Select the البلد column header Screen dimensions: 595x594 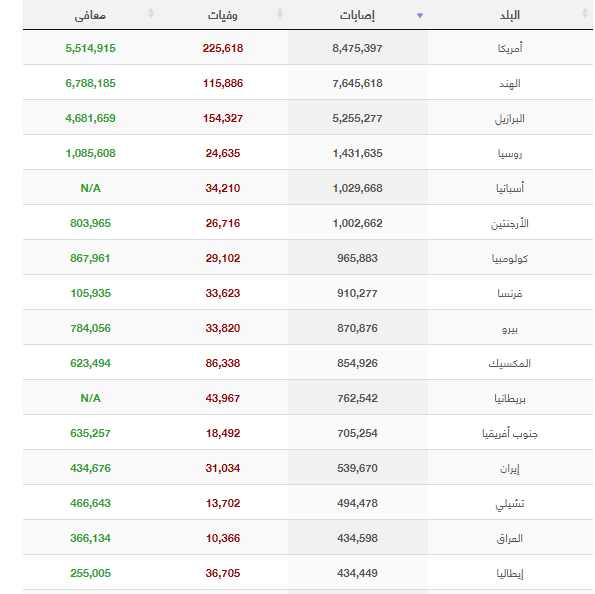510,15
